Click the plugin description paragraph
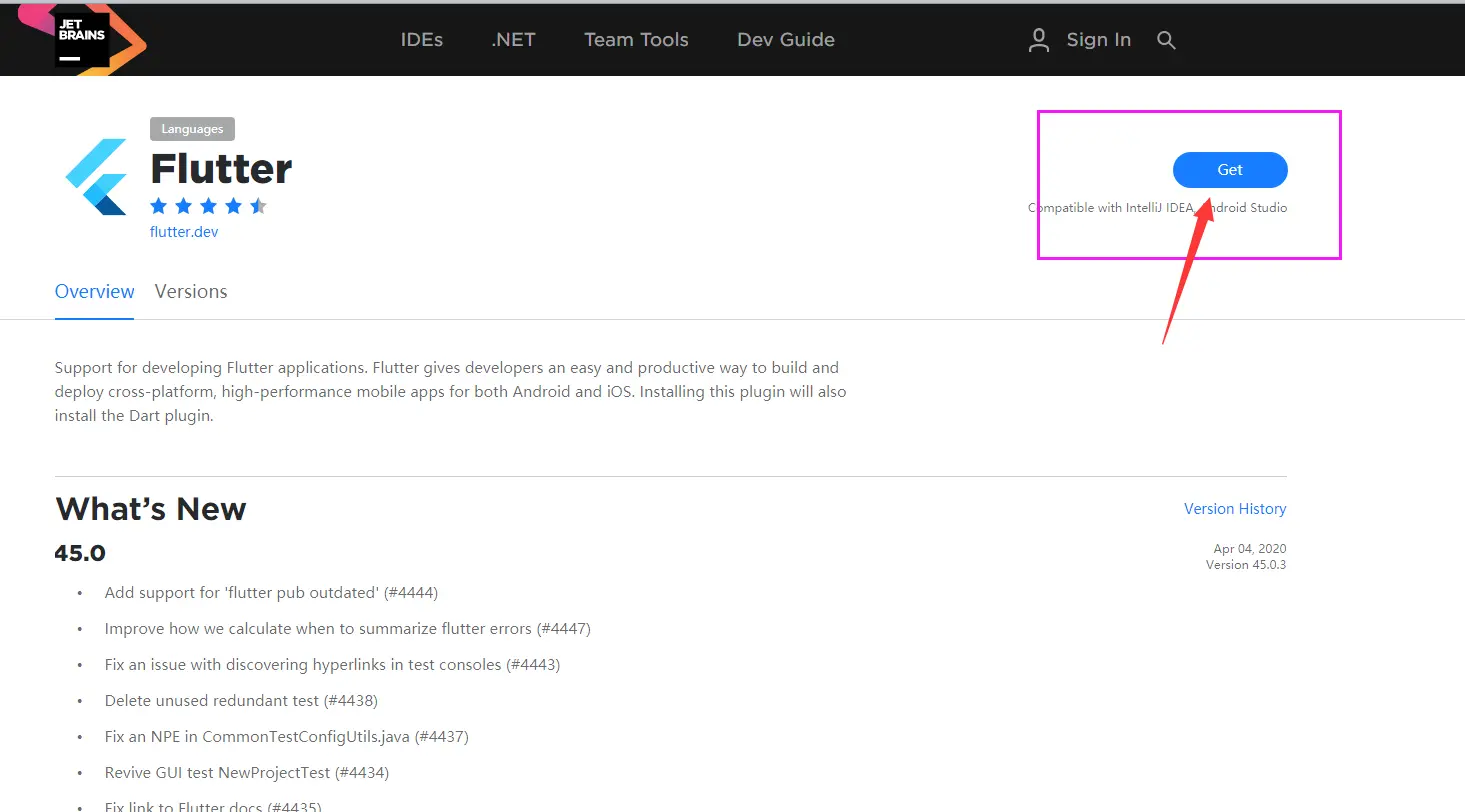The width and height of the screenshot is (1465, 812). (x=451, y=392)
